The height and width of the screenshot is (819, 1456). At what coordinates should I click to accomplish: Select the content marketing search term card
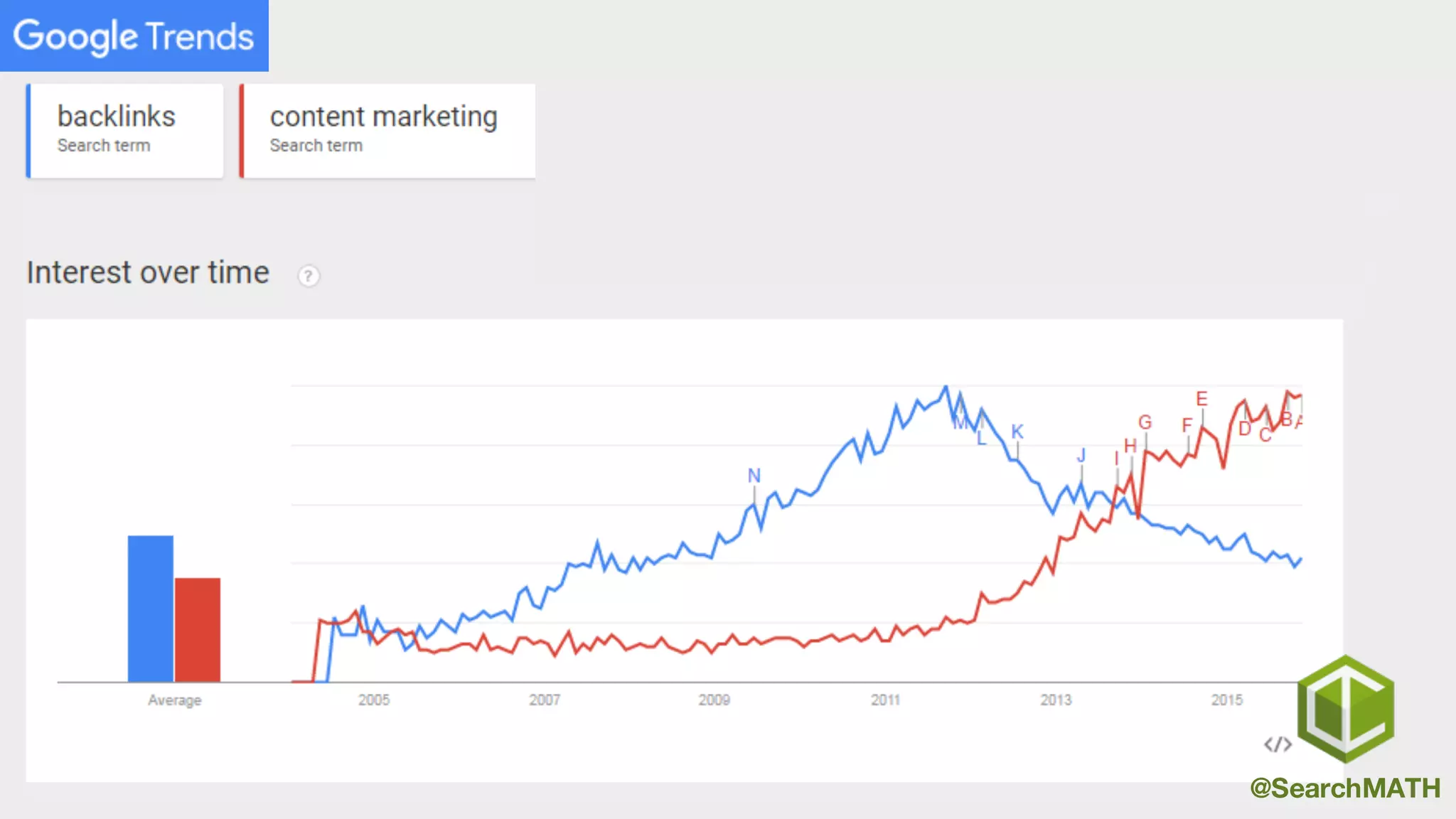point(387,130)
